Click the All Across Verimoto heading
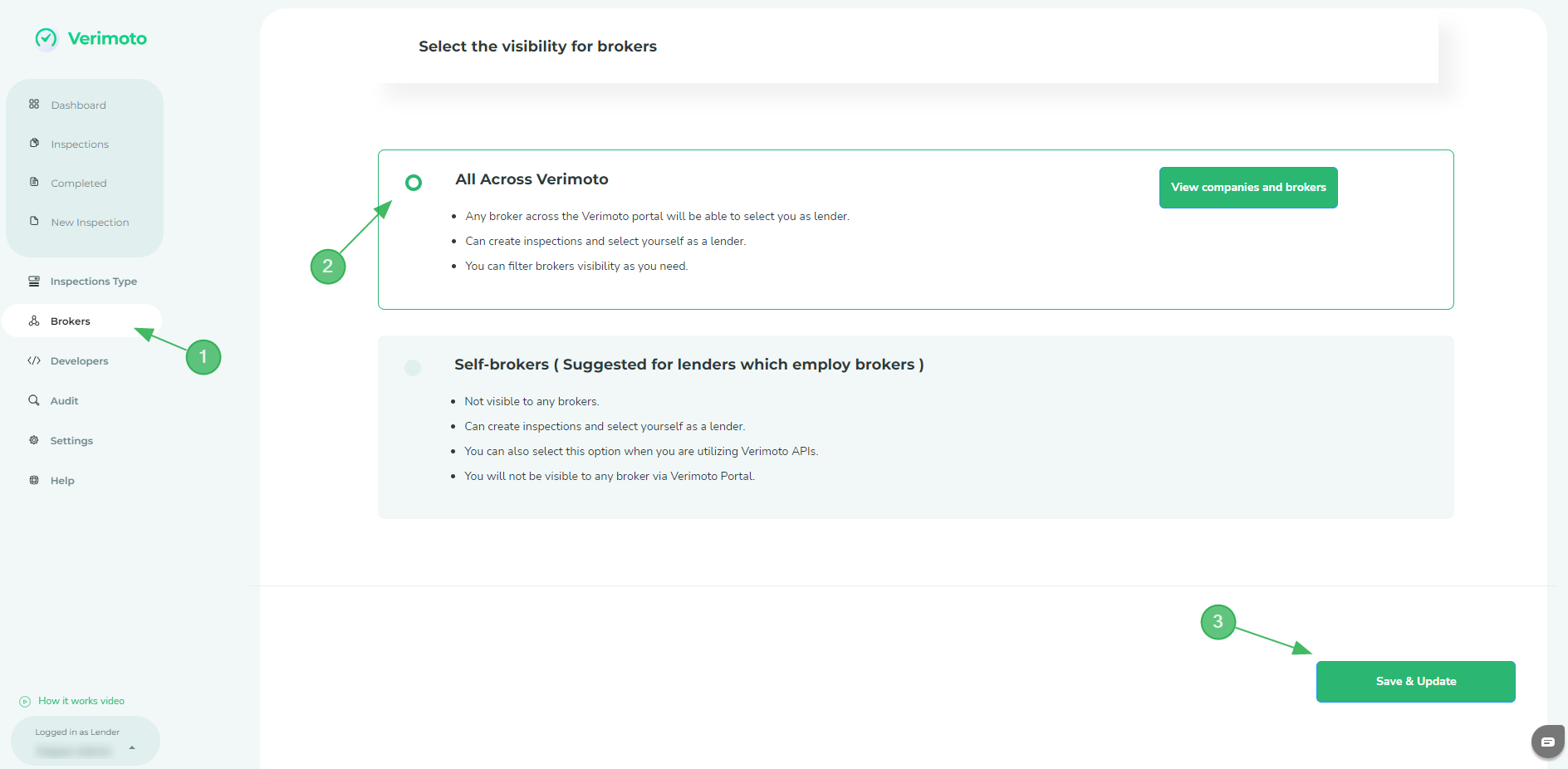1568x769 pixels. (532, 179)
